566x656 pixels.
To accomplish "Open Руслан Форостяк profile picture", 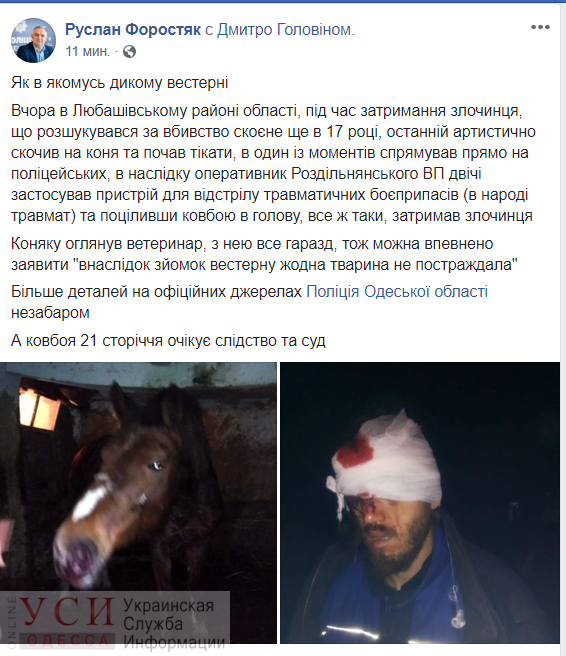I will coord(33,41).
